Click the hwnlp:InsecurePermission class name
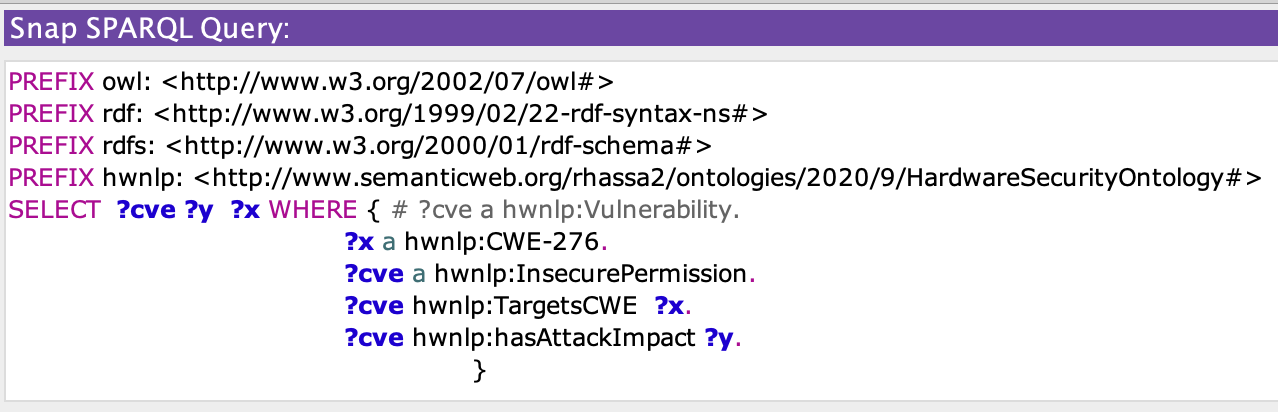Viewport: 1278px width, 412px height. 591,274
